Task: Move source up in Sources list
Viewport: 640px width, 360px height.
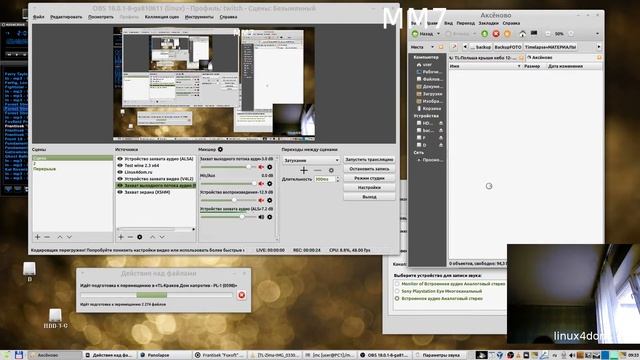Action: click(x=152, y=237)
